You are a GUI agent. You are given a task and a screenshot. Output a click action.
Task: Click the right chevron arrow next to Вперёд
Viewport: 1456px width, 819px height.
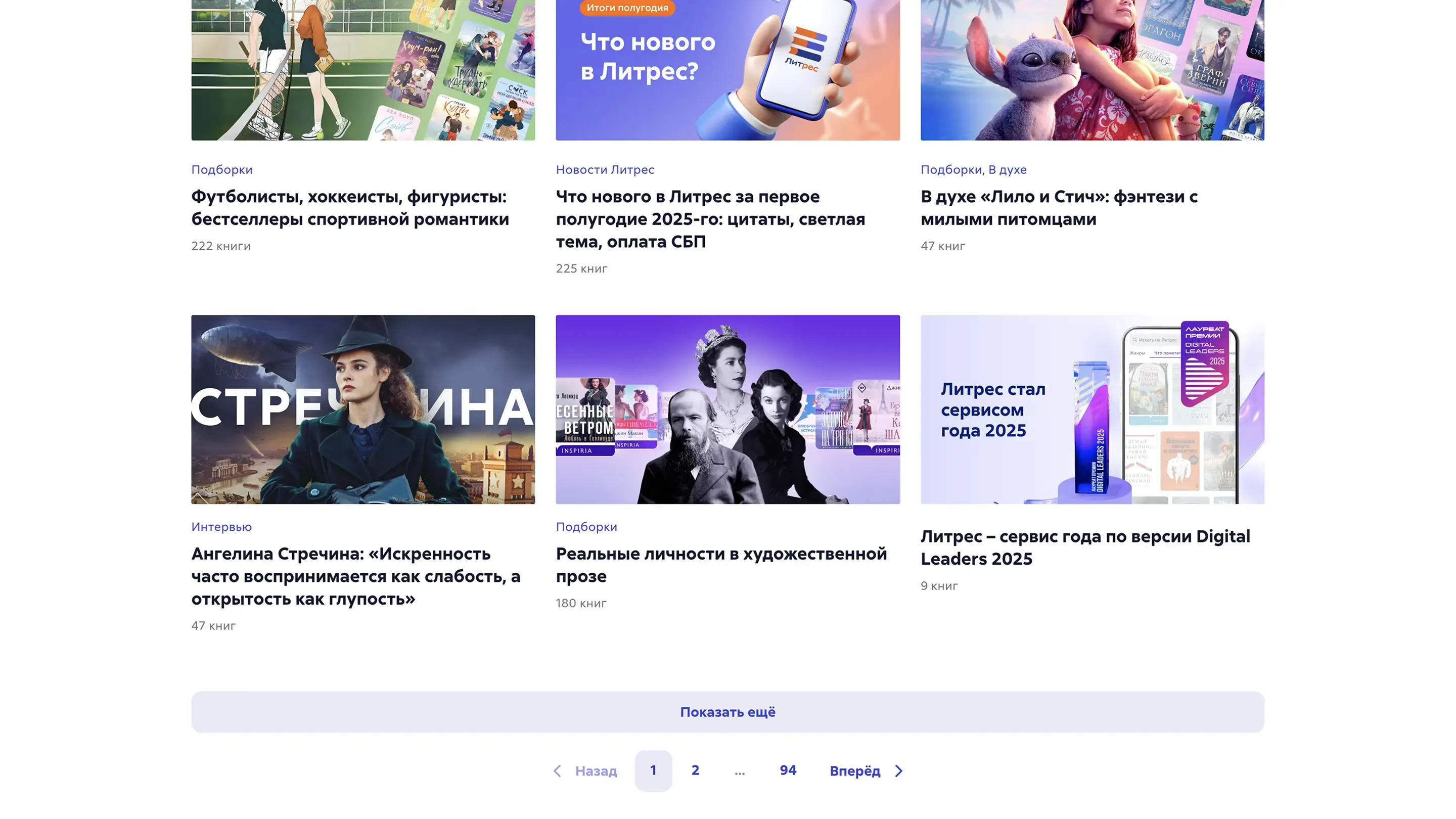pyautogui.click(x=899, y=771)
